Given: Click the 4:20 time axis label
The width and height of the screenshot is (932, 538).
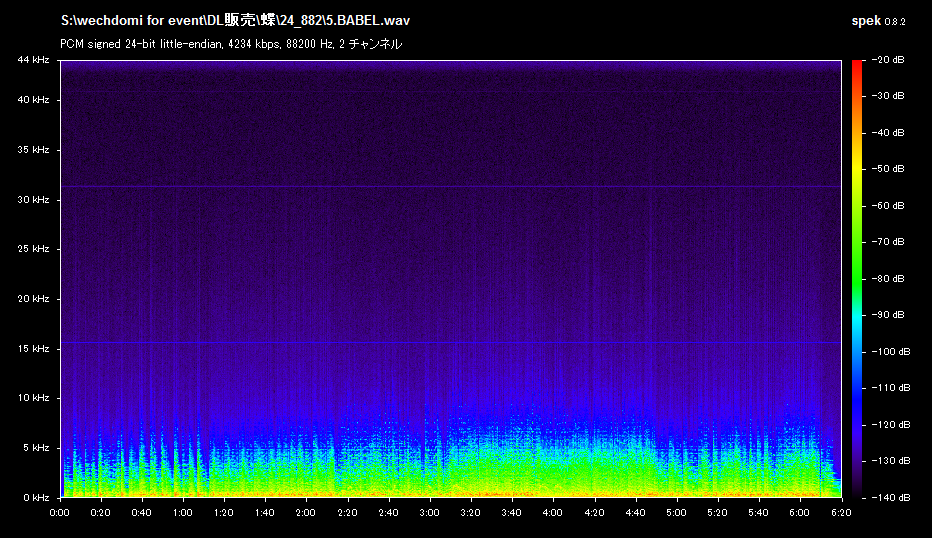Looking at the screenshot, I should [594, 512].
